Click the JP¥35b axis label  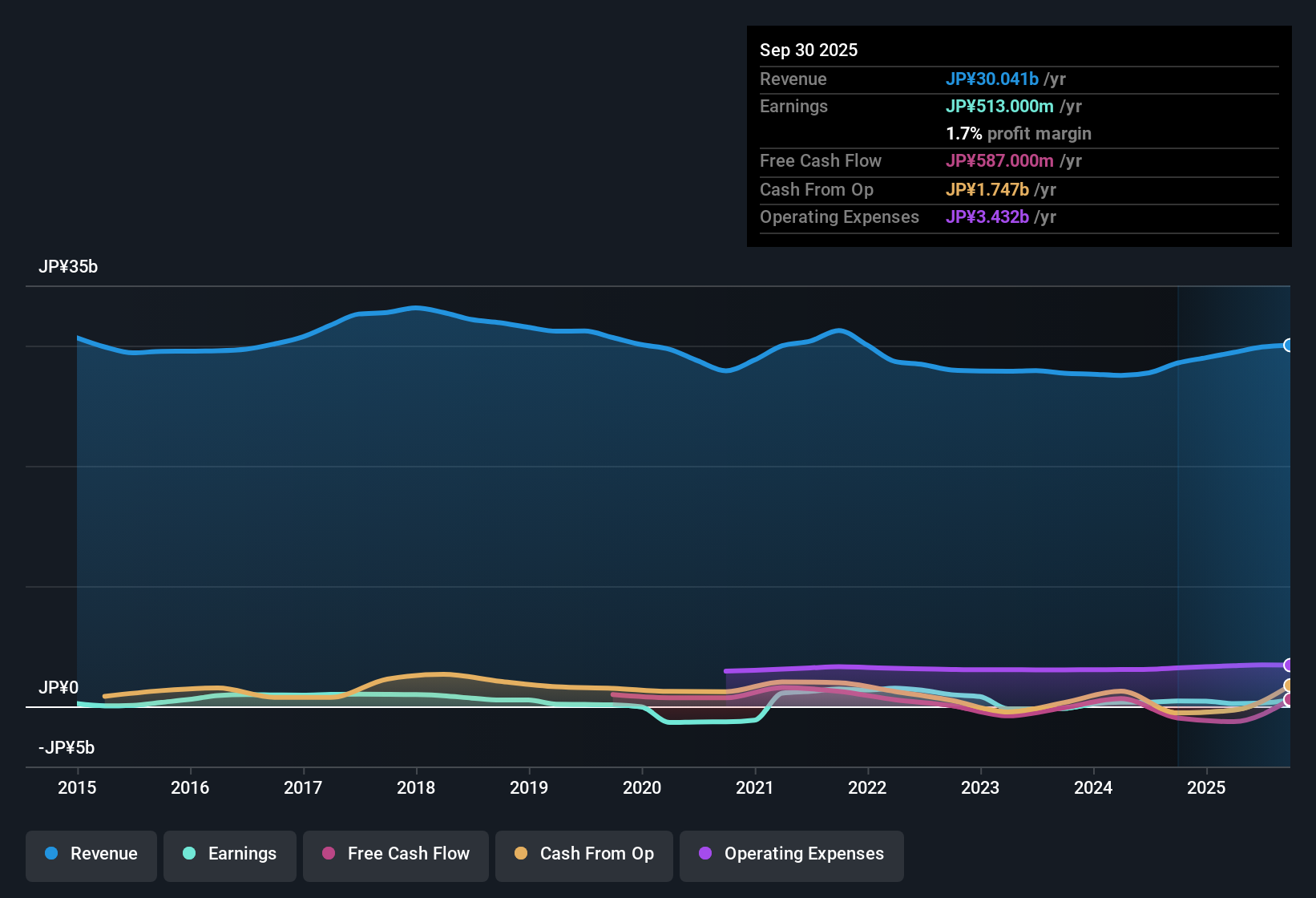click(69, 266)
